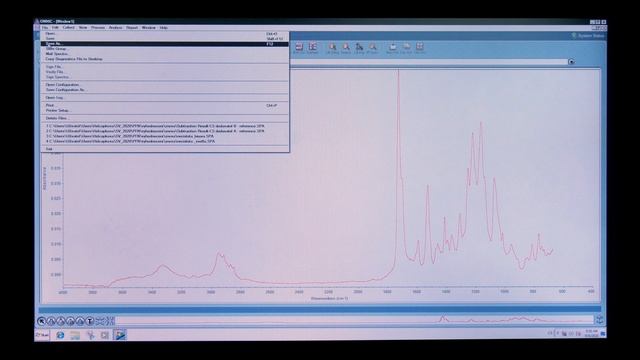This screenshot has width=640, height=360.
Task: Select the peak area tool
Action: [x=80, y=322]
